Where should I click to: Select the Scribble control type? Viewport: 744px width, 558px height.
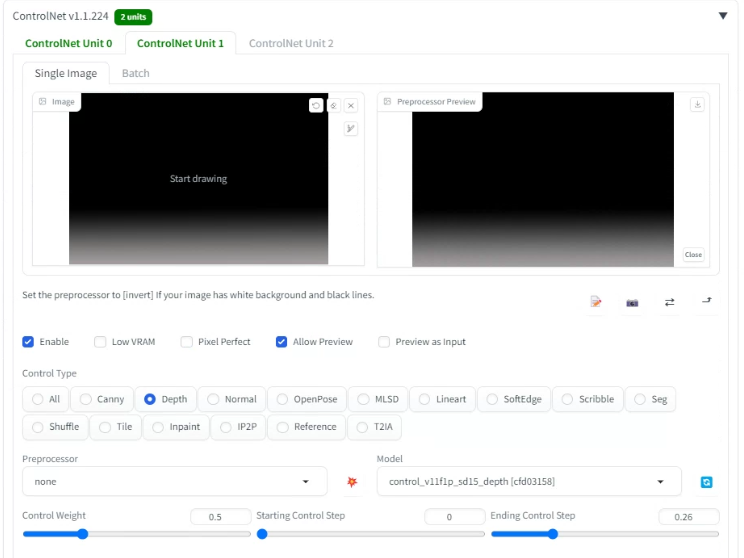tap(587, 399)
